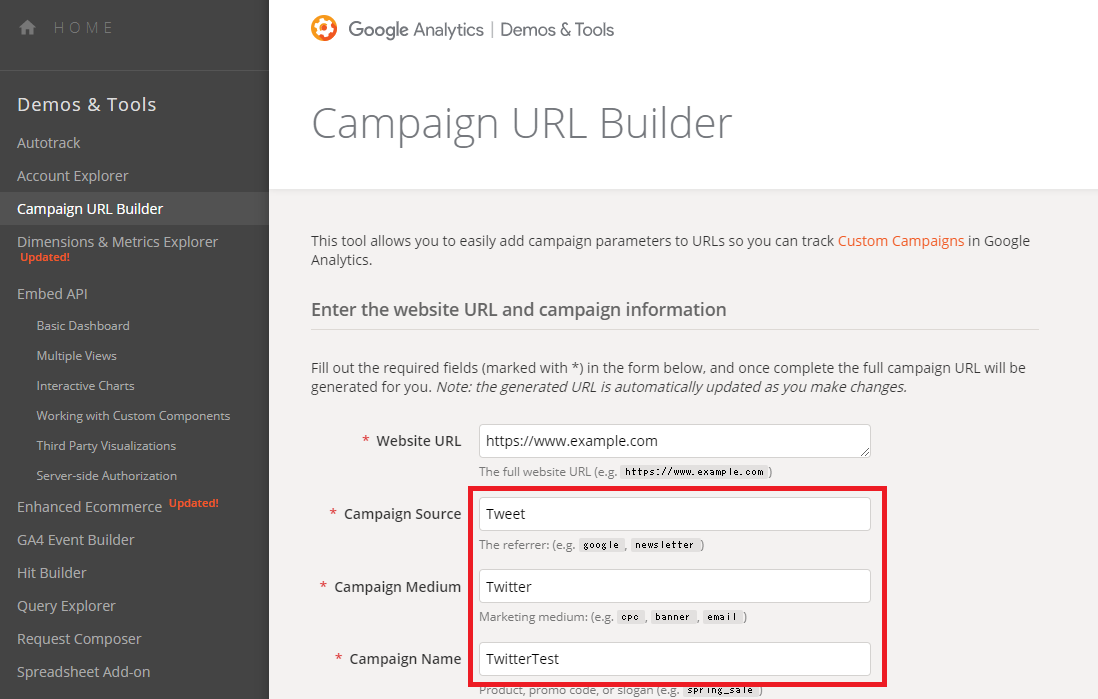Click the 'banner' medium example text

[x=672, y=617]
